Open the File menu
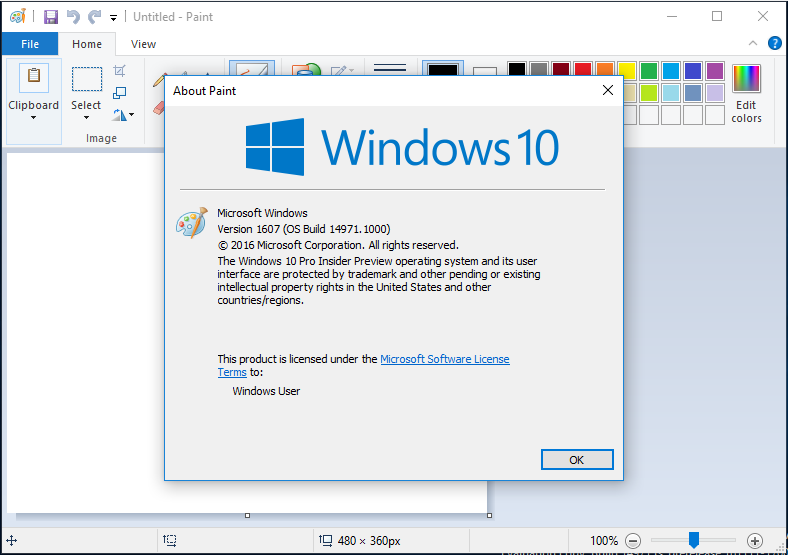The width and height of the screenshot is (788, 555). click(30, 44)
